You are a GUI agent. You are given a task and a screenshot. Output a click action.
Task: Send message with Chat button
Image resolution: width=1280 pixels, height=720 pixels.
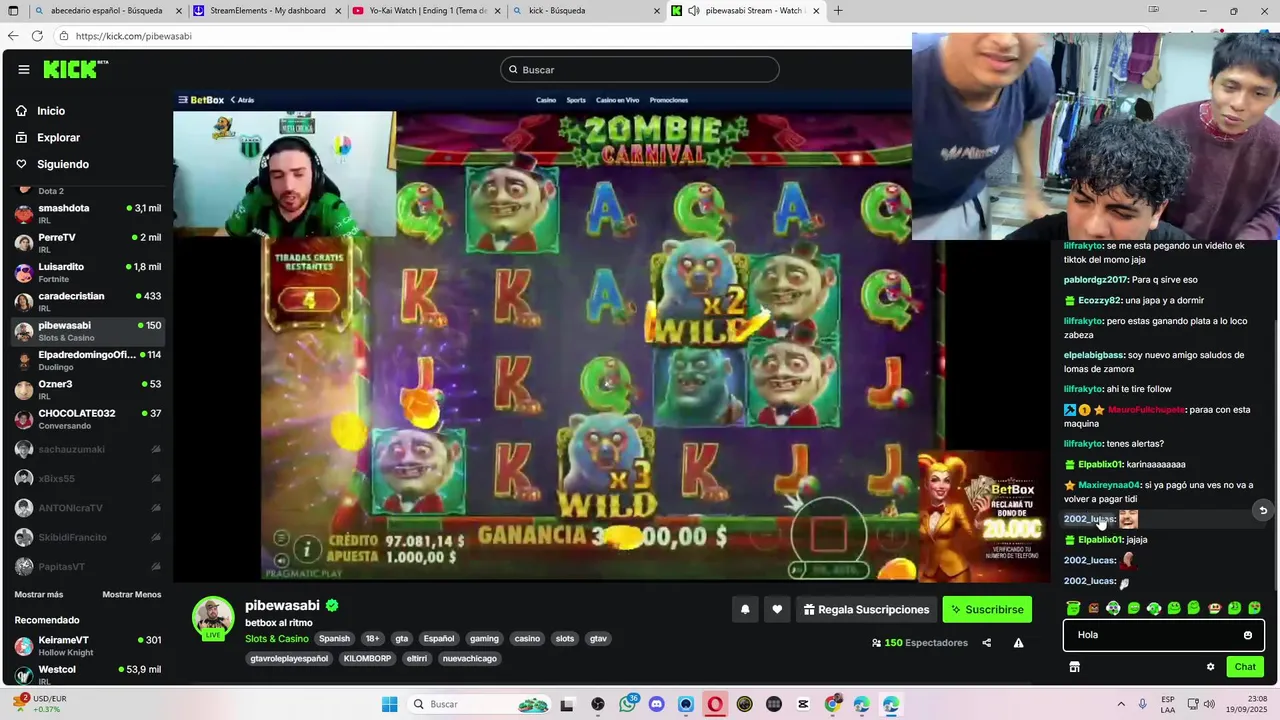pos(1245,667)
